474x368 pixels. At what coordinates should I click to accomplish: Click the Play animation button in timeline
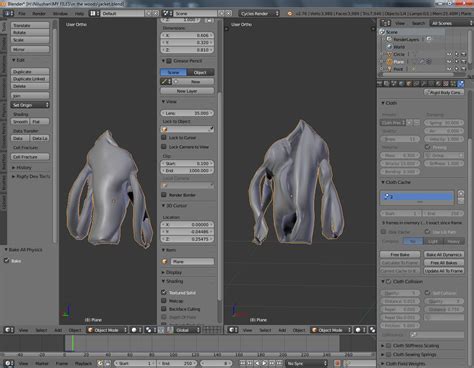[265, 363]
